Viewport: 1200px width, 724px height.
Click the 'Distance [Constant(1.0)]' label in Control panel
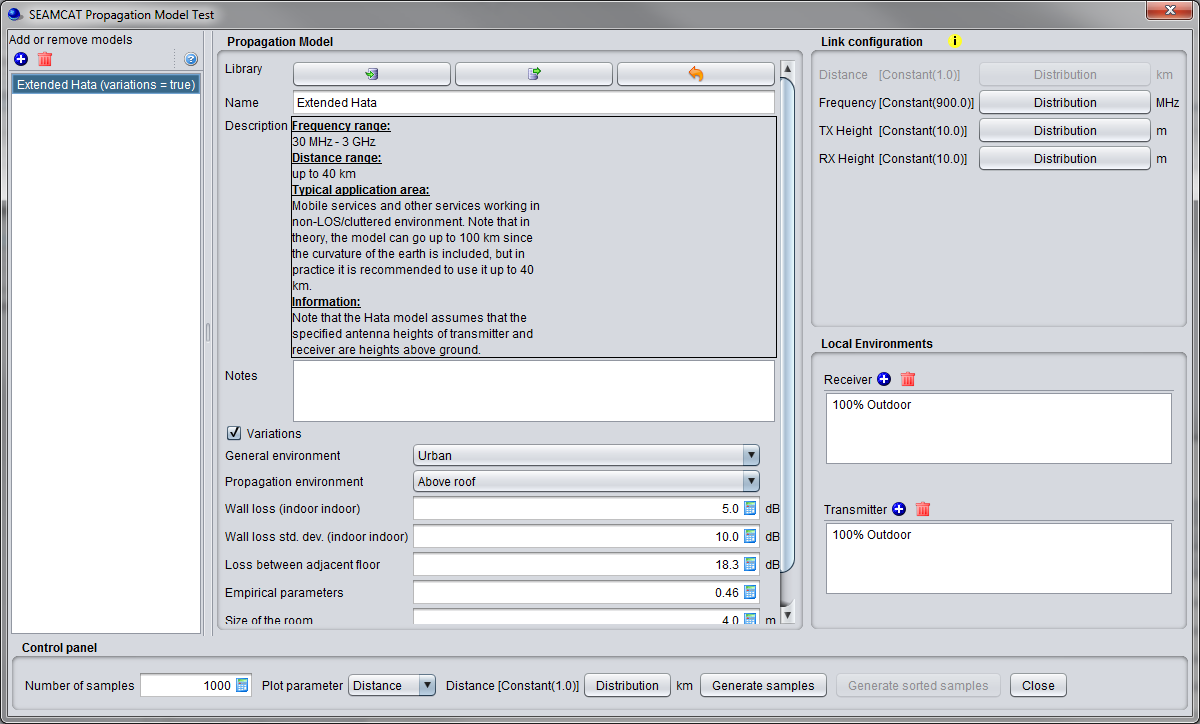(512, 686)
